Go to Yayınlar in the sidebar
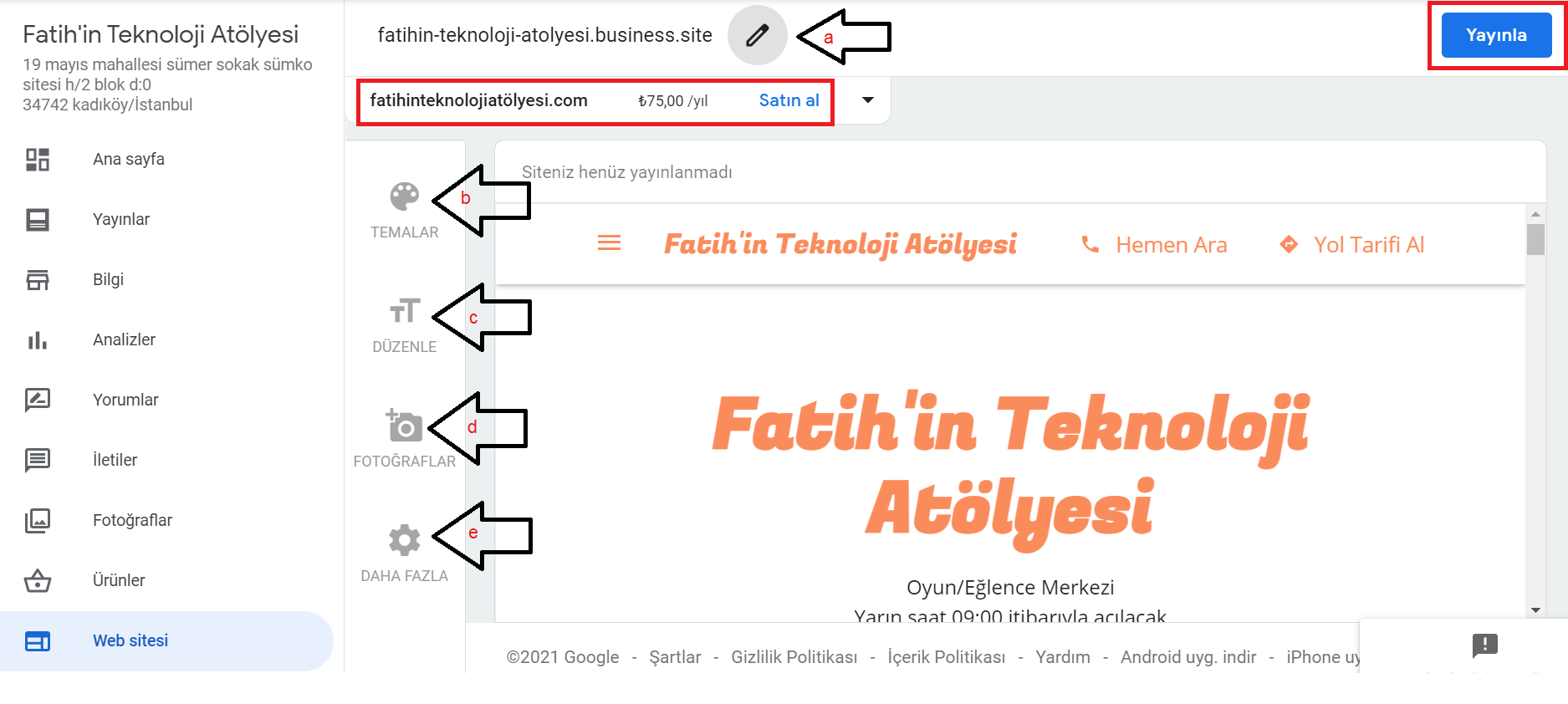 pos(121,219)
